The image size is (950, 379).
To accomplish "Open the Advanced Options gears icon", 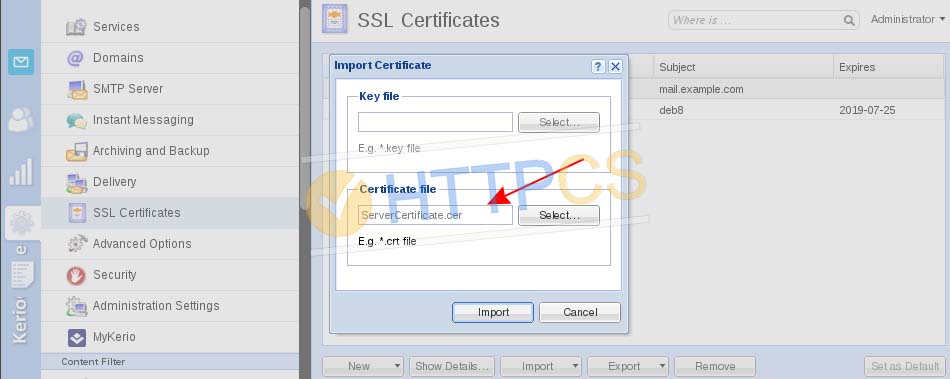I will (x=76, y=244).
